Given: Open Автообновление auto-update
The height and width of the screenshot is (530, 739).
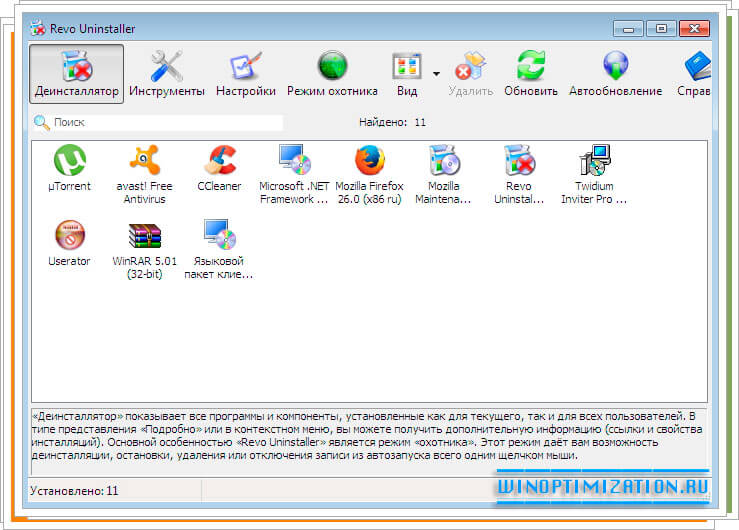Looking at the screenshot, I should 615,74.
